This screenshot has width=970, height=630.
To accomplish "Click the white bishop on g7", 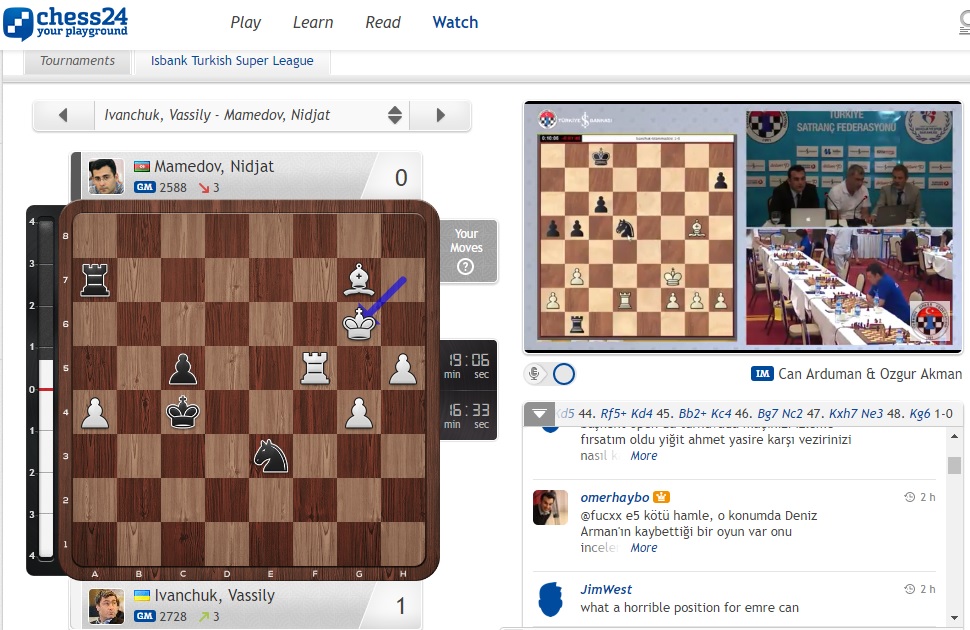I will click(x=359, y=280).
